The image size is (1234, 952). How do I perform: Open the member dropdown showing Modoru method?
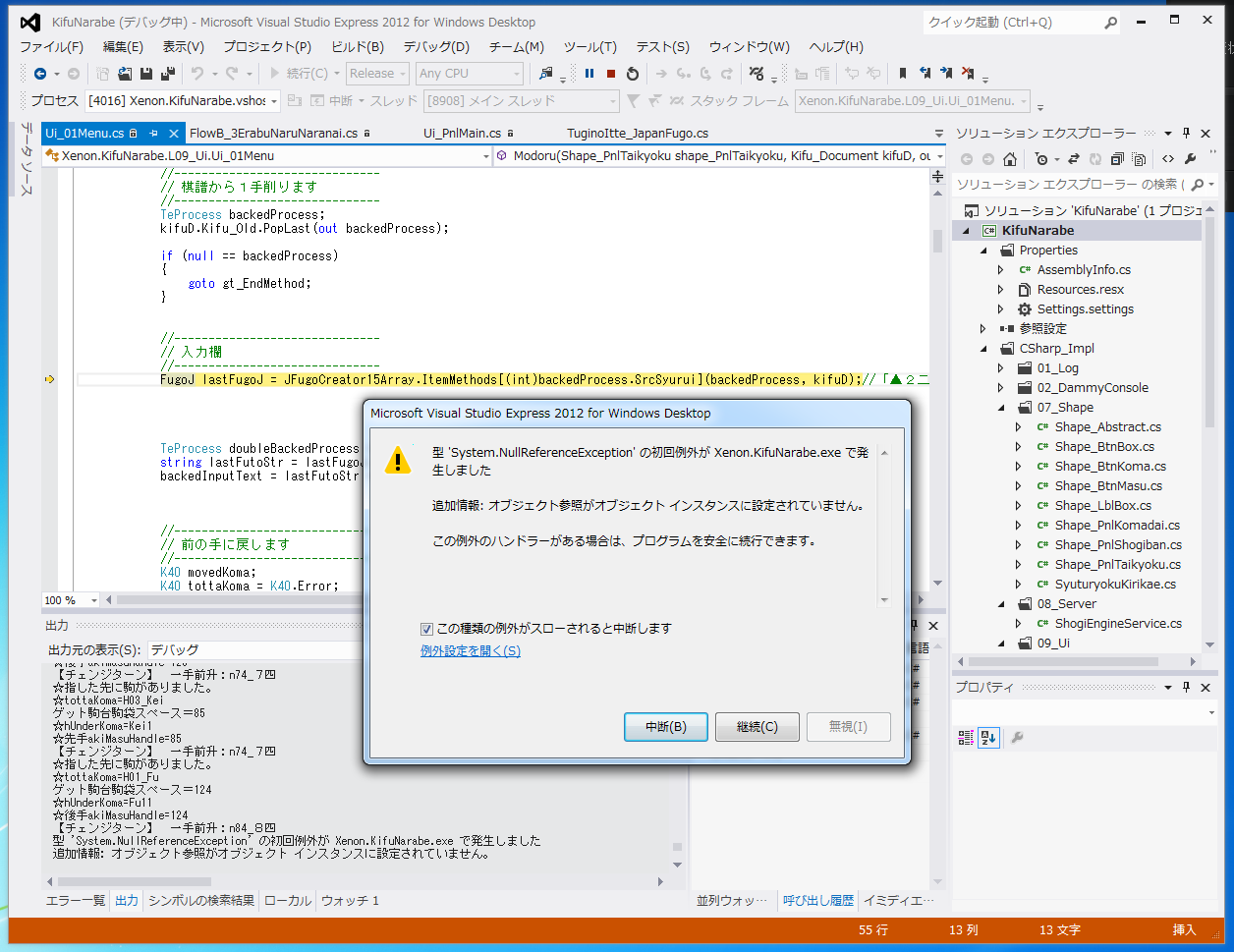tap(720, 155)
